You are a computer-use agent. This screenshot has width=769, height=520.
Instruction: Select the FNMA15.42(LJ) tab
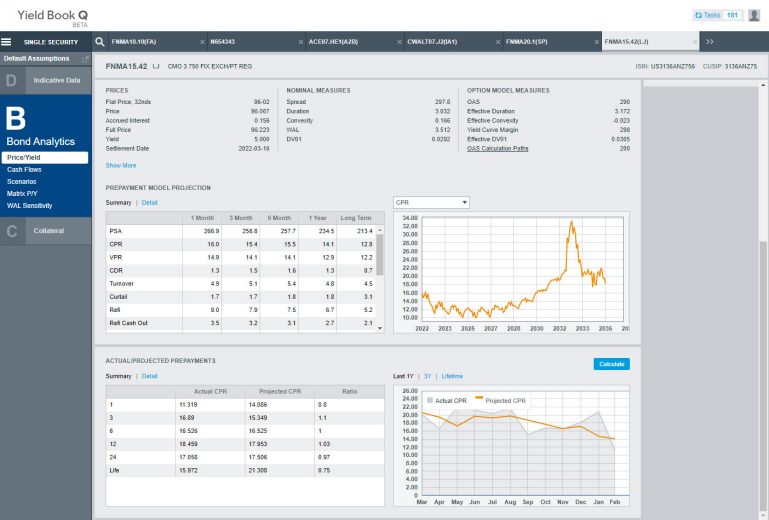click(x=626, y=42)
